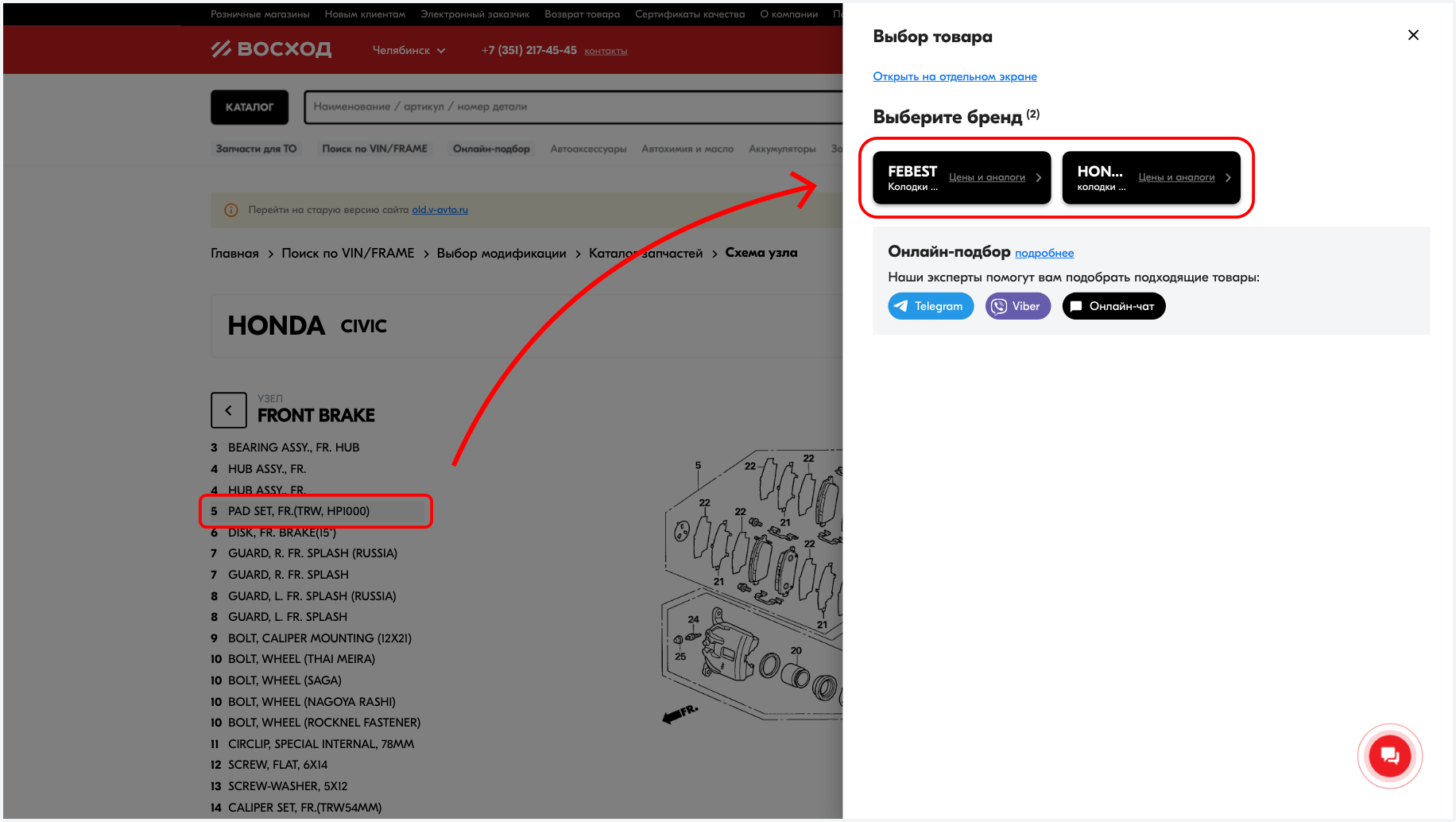The width and height of the screenshot is (1456, 822).
Task: Click the info icon in old-site notice
Action: coord(231,210)
